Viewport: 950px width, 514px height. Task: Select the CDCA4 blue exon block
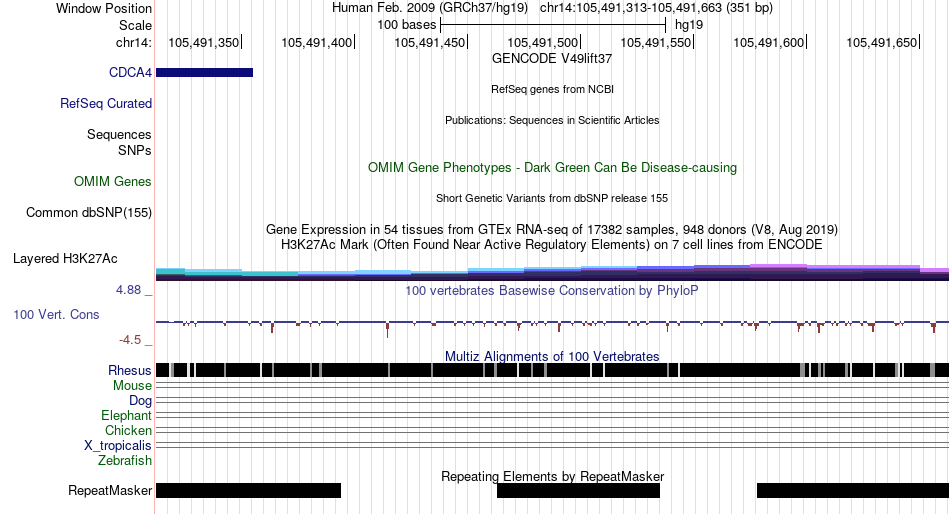(x=204, y=73)
